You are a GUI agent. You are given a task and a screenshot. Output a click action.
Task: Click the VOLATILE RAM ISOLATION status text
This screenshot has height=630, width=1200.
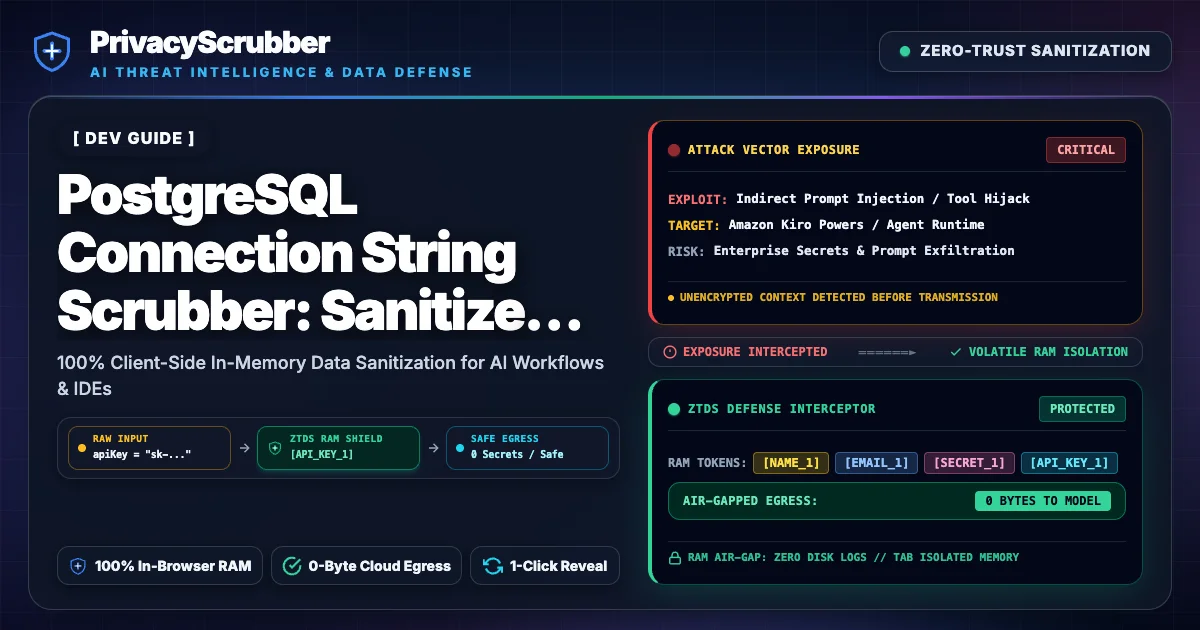click(x=1048, y=352)
